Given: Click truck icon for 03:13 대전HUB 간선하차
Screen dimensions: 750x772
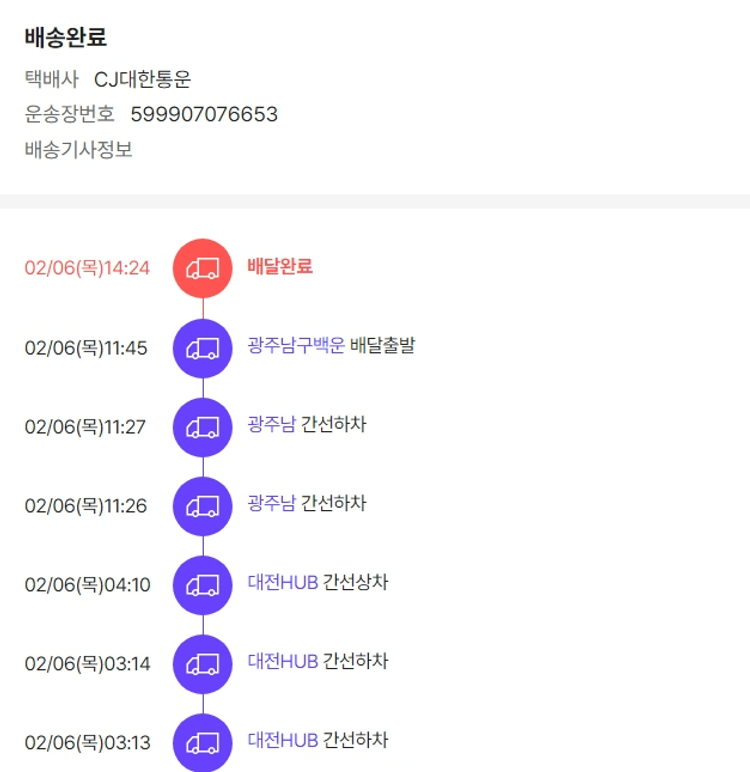Looking at the screenshot, I should [x=202, y=743].
